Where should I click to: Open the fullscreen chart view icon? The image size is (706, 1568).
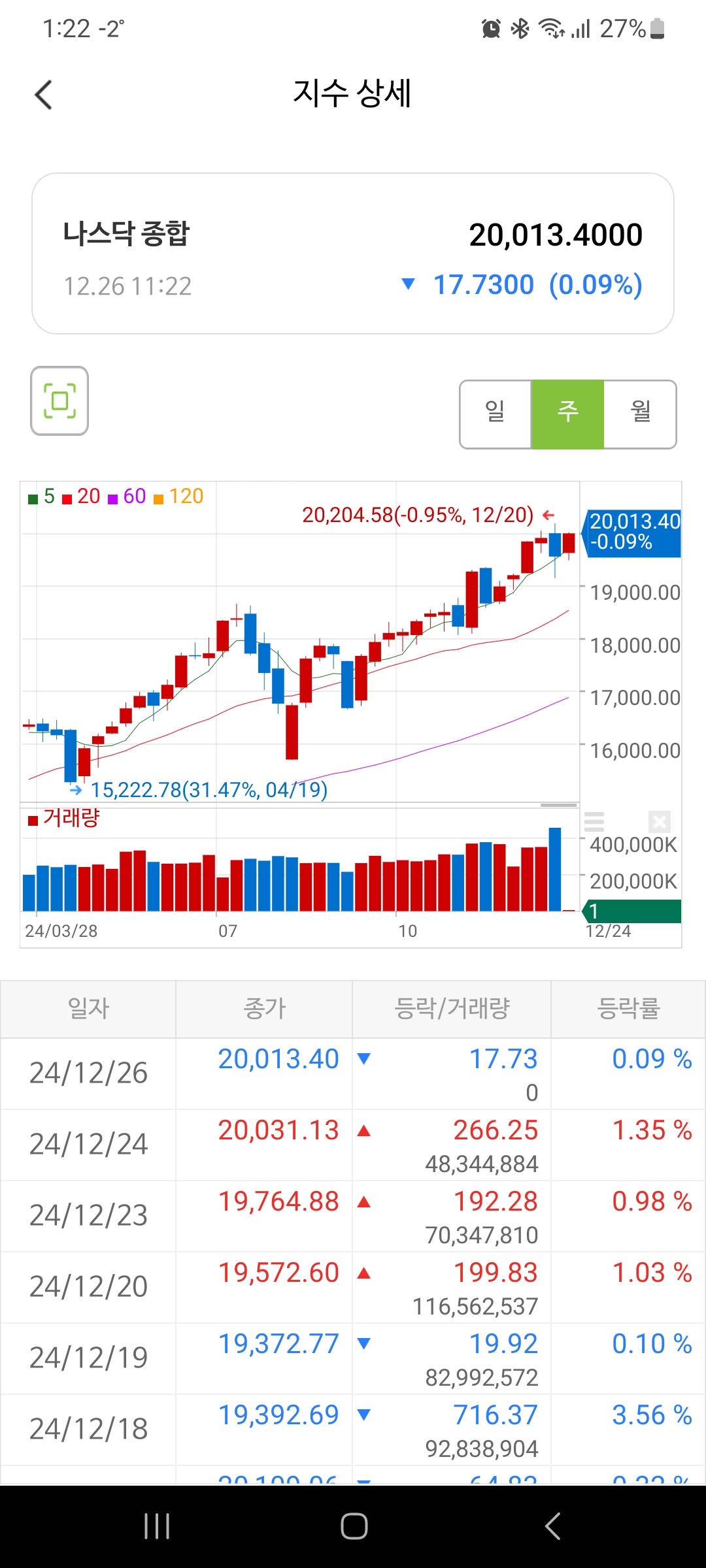coord(59,400)
